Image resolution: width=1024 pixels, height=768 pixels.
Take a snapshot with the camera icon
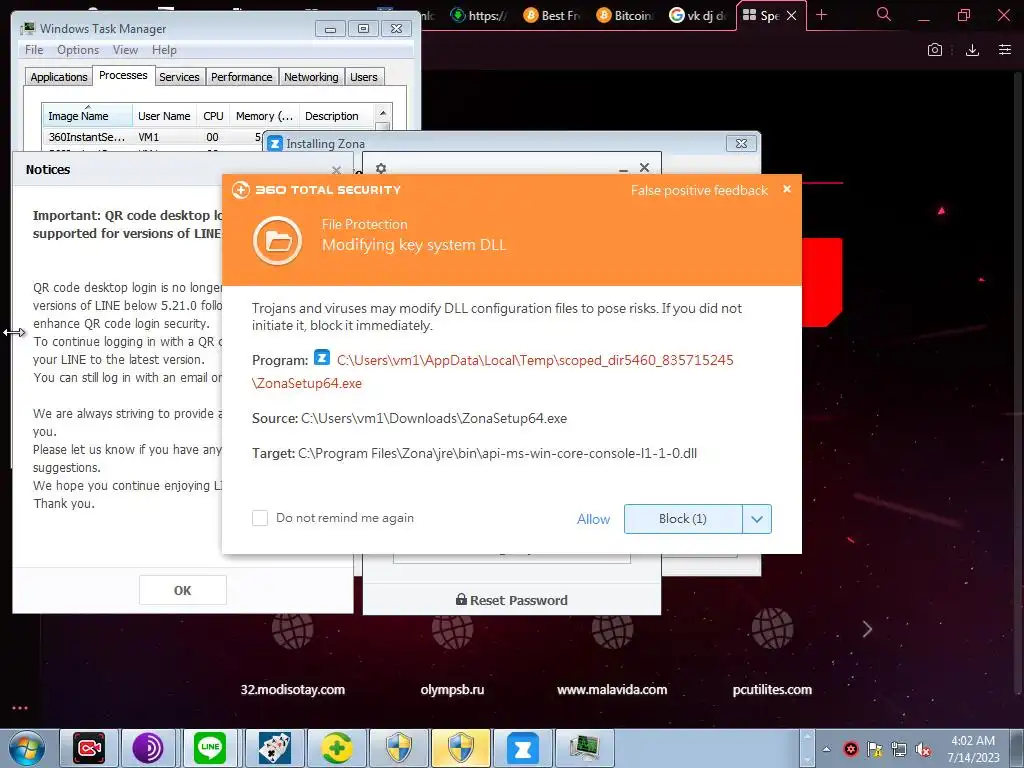935,50
